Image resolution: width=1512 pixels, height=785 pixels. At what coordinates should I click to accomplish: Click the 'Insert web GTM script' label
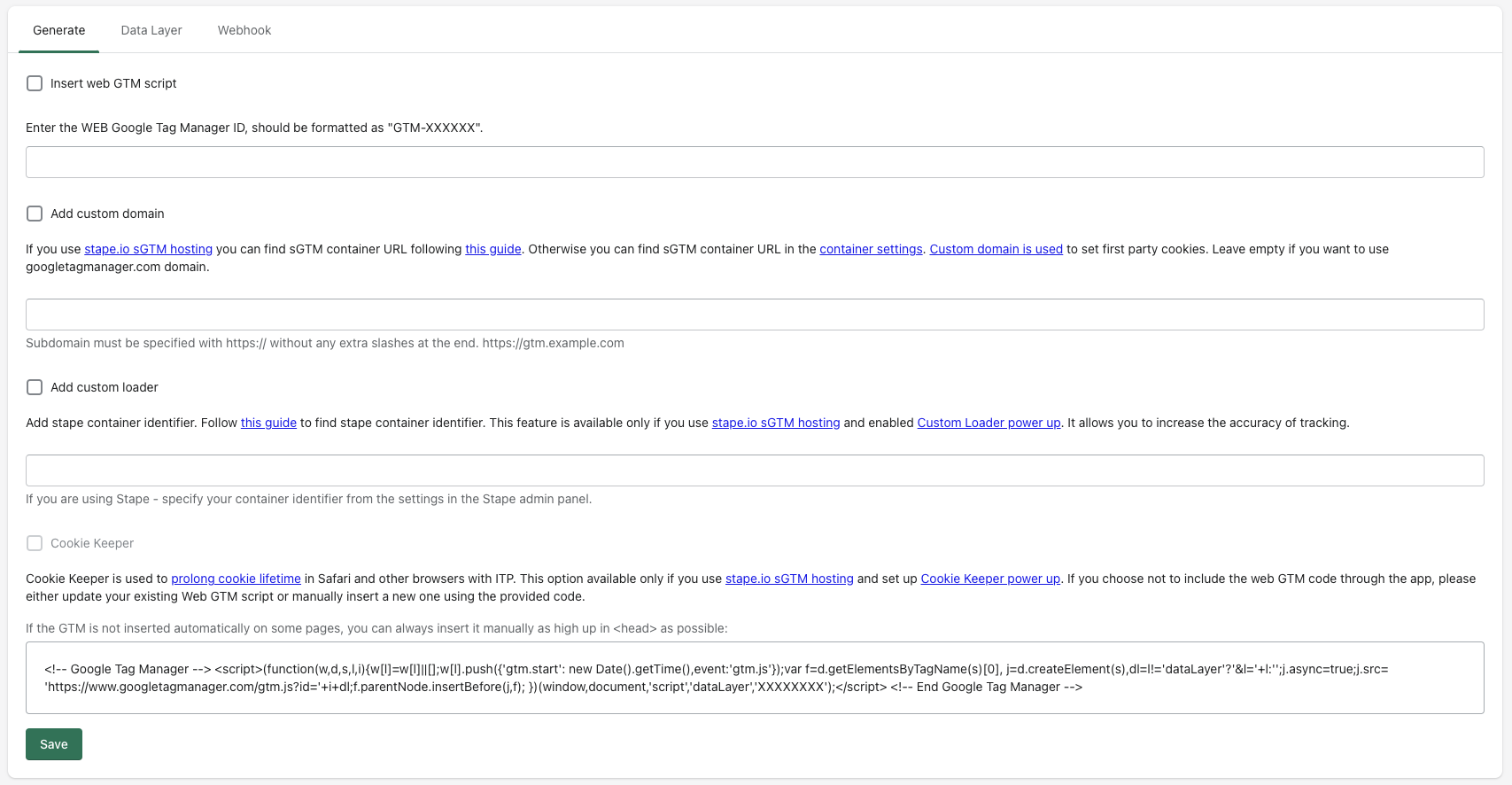tap(113, 83)
